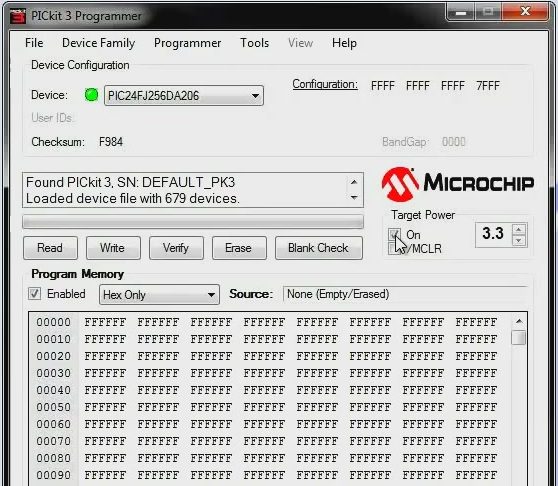Click memory address row 00090
Screen dimensions: 558x486
[53, 475]
